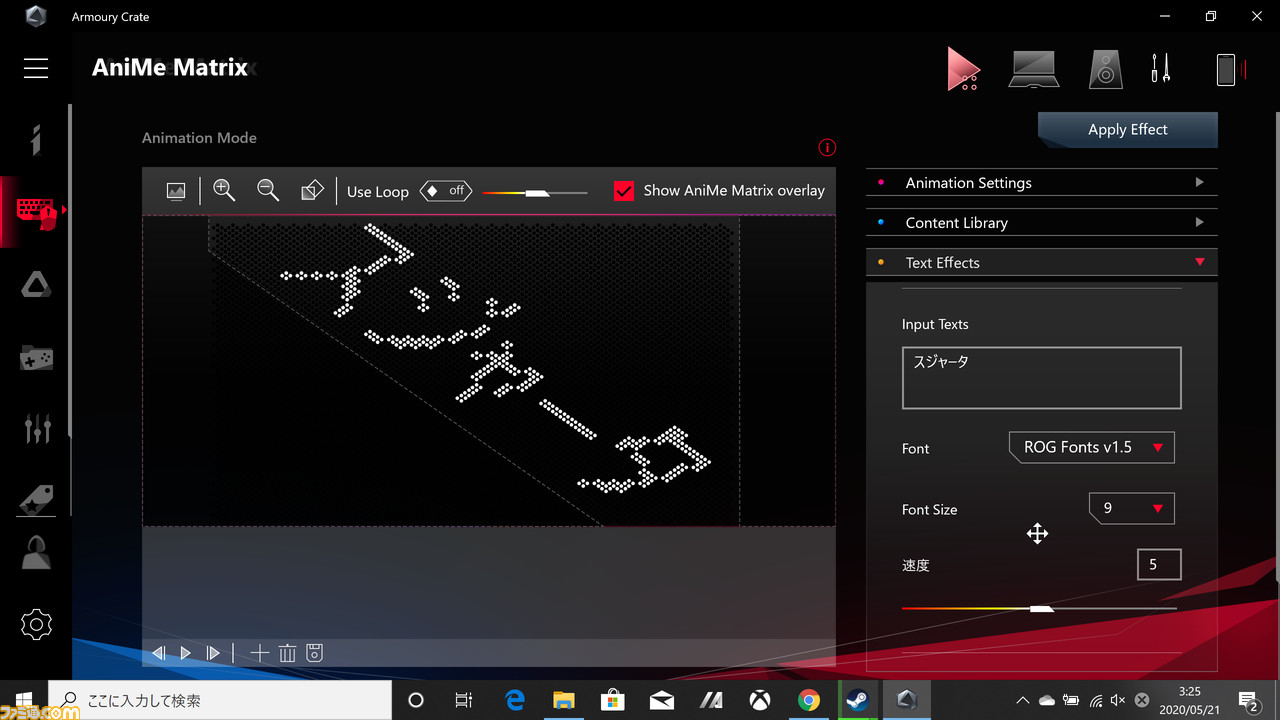1280x720 pixels.
Task: Click the rotate canvas icon
Action: pyautogui.click(x=312, y=190)
